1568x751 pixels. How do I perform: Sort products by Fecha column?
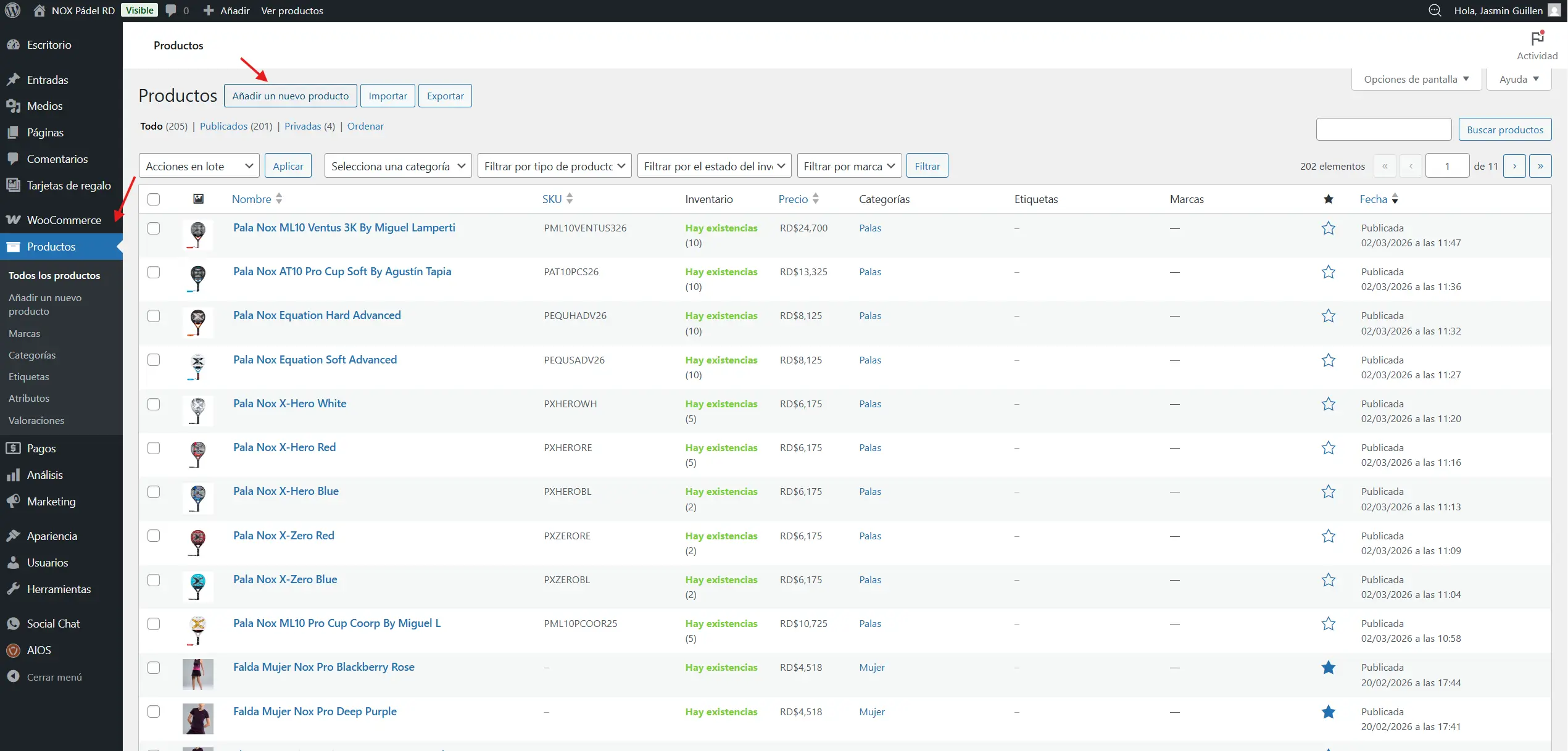pyautogui.click(x=1379, y=199)
